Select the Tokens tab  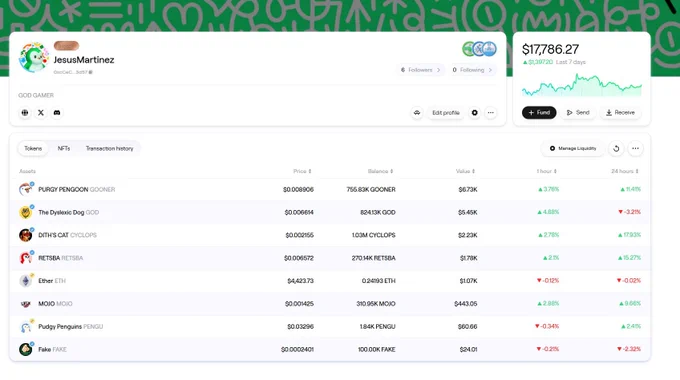tap(33, 148)
